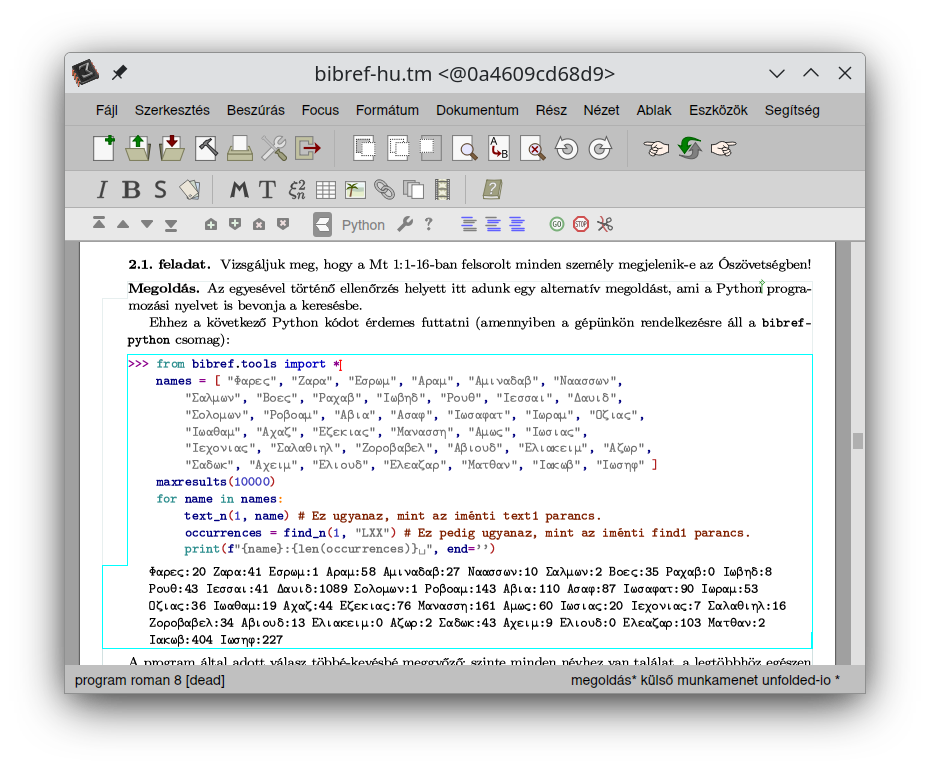The height and width of the screenshot is (770, 930).
Task: Open the Beszúrás menu
Action: [255, 110]
